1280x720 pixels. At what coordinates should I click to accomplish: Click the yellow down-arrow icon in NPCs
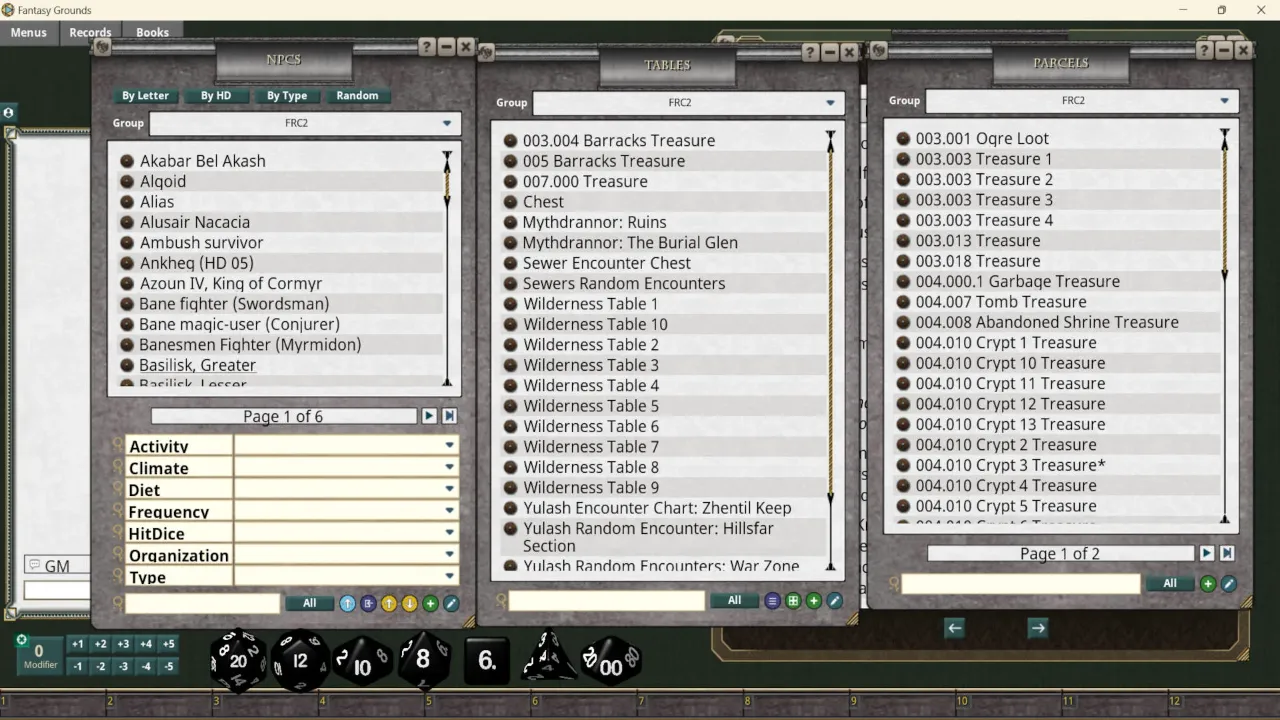[409, 603]
